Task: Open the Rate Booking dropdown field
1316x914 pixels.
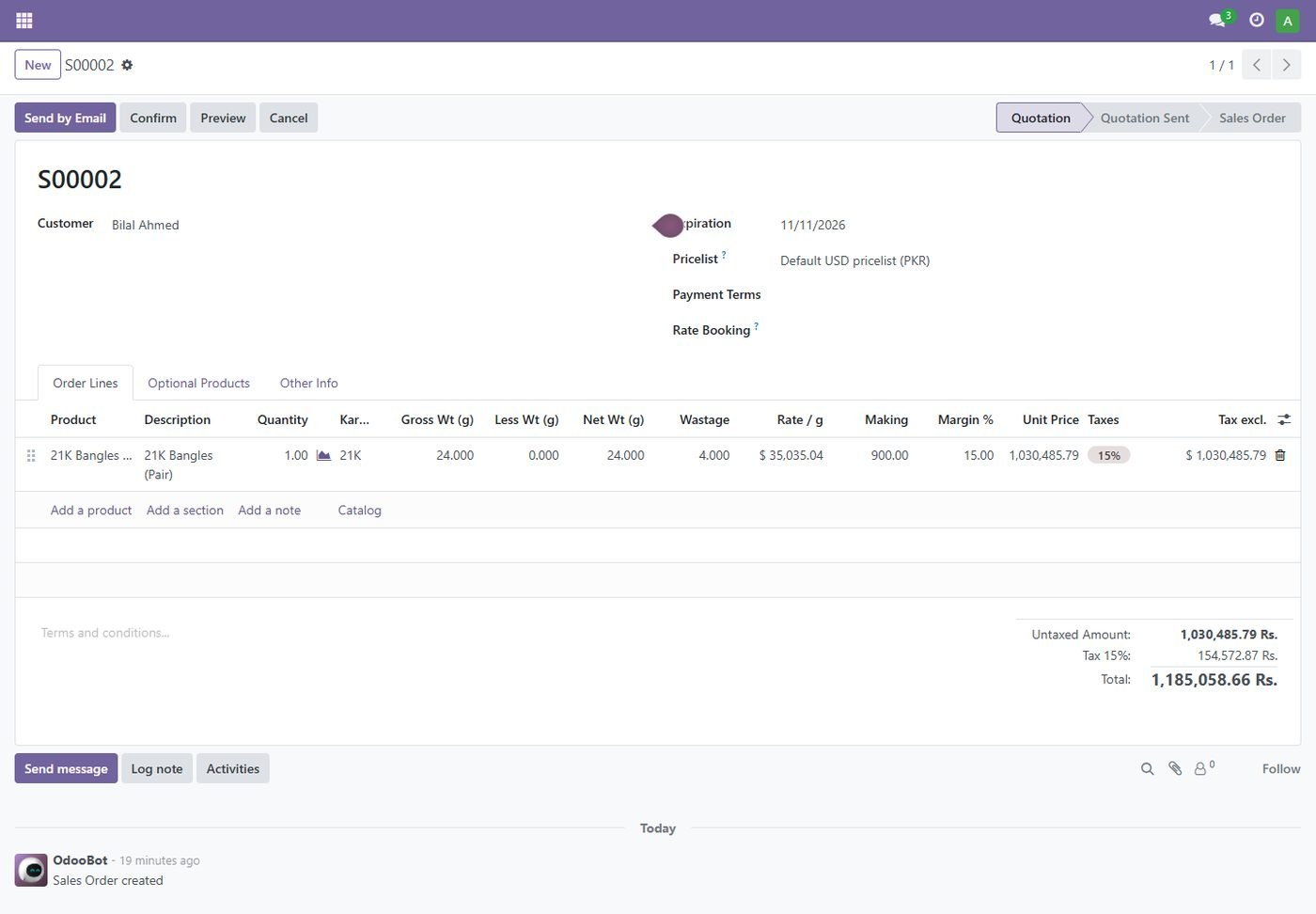Action: [x=1028, y=331]
